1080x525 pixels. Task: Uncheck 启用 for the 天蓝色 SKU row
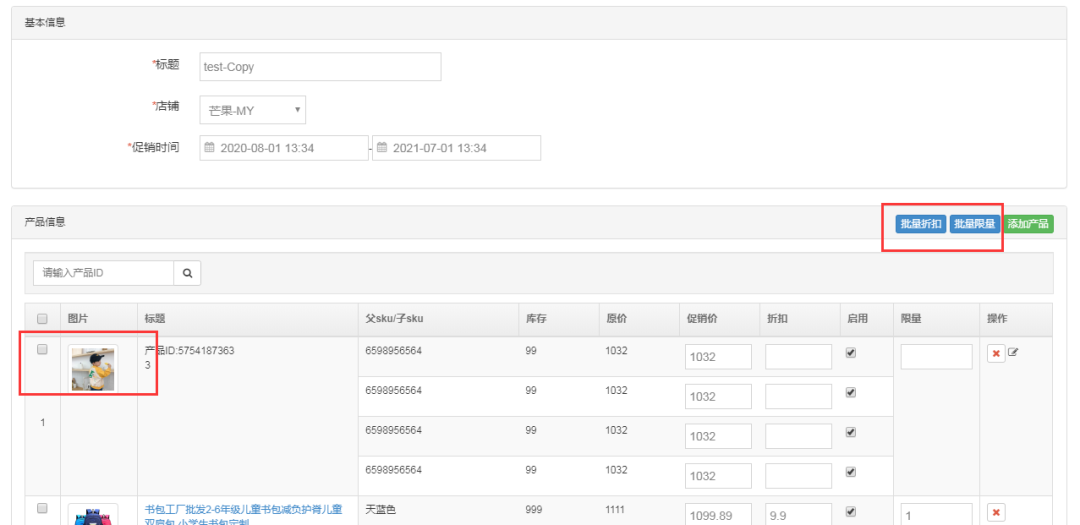click(851, 511)
